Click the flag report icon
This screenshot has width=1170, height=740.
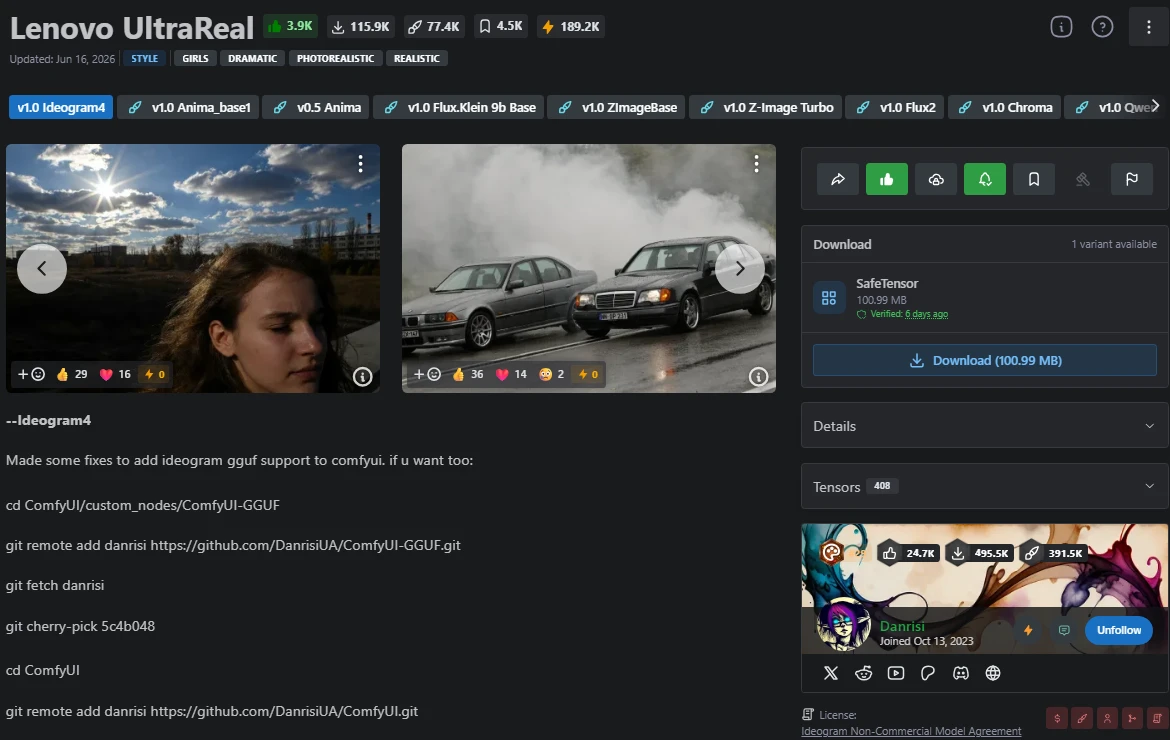click(x=1132, y=179)
